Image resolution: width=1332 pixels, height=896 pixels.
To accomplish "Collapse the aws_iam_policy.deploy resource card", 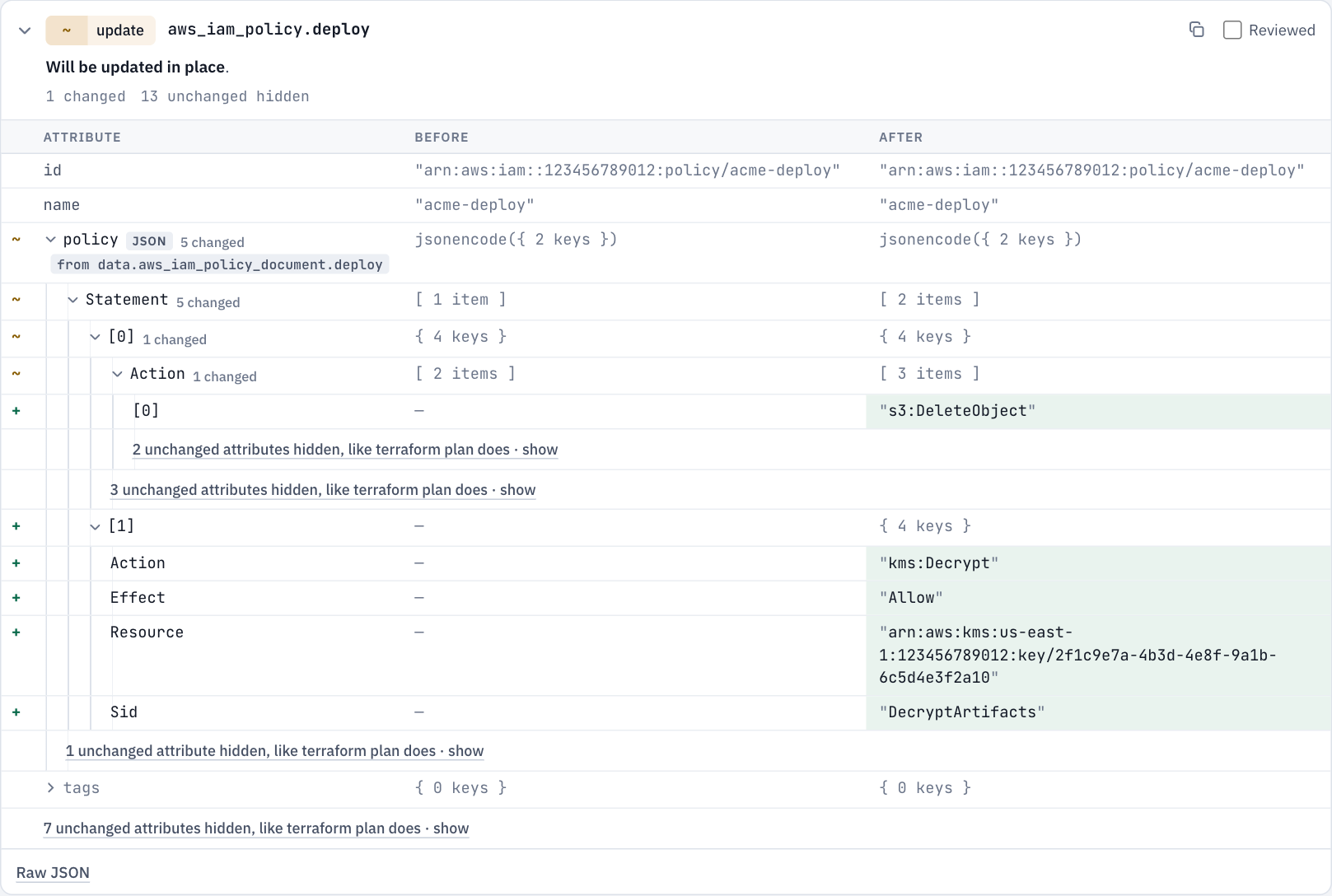I will point(25,30).
